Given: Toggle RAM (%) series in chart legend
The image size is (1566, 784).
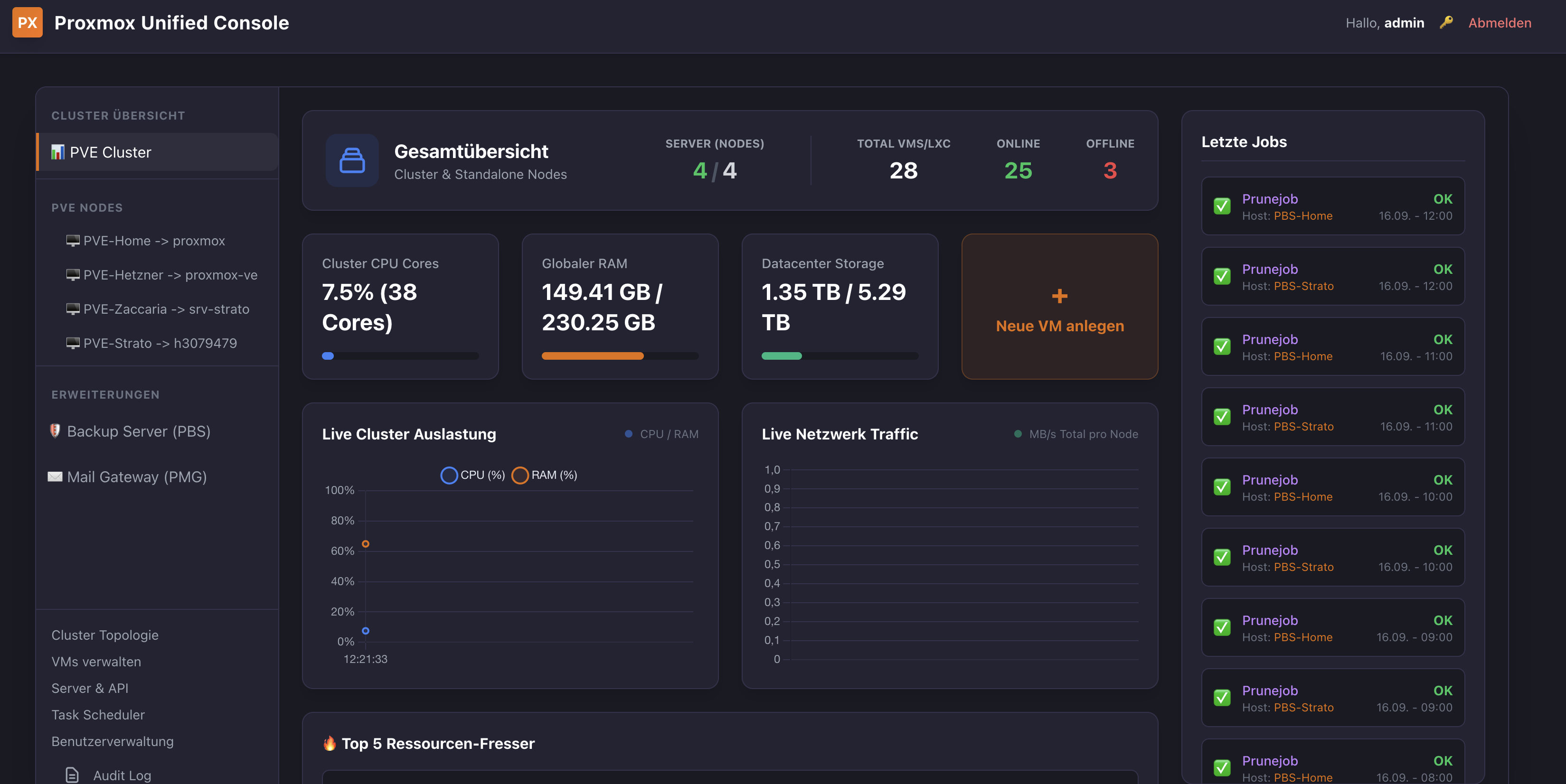Looking at the screenshot, I should [x=545, y=475].
